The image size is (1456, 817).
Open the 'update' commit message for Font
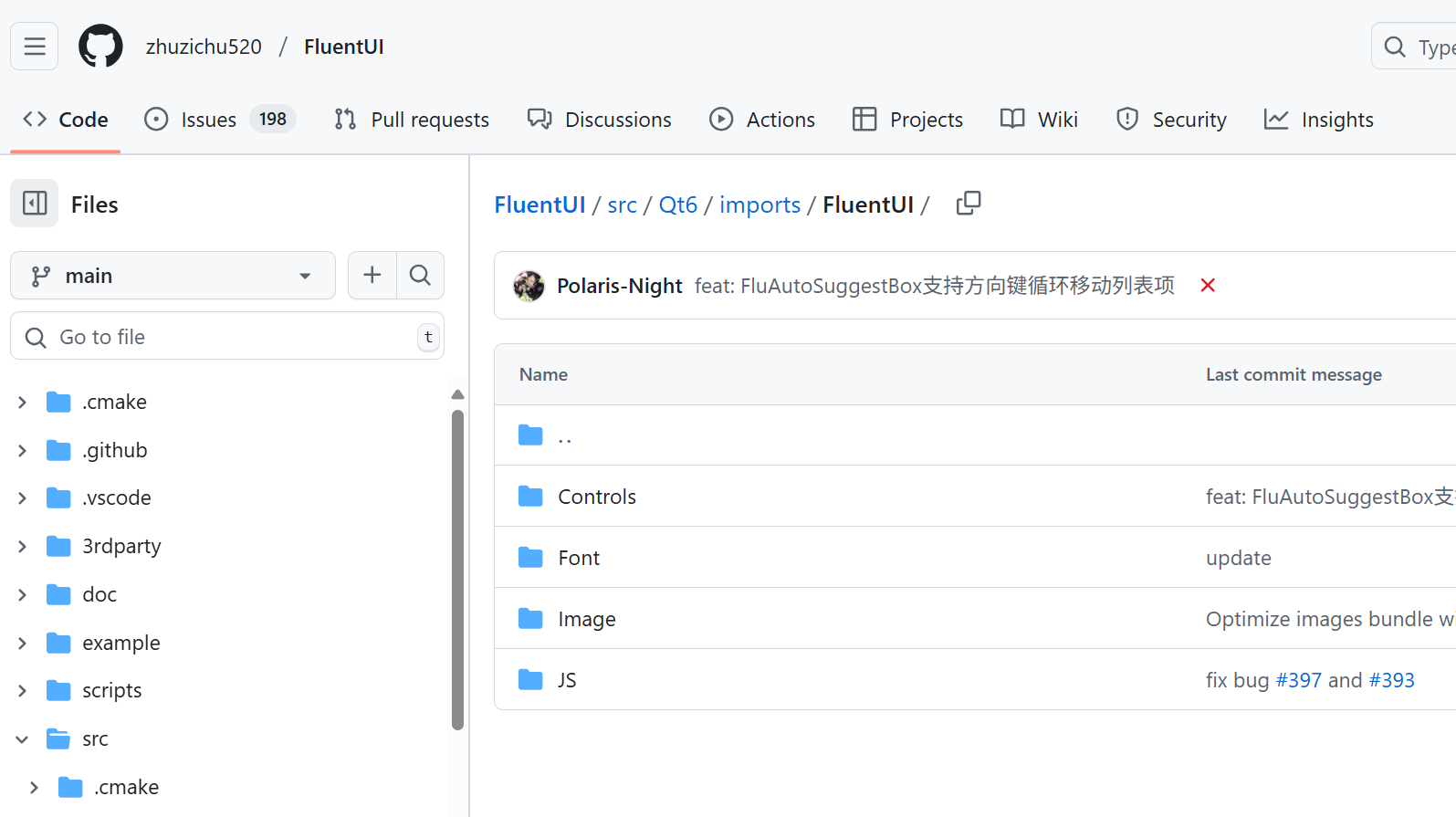coord(1239,558)
